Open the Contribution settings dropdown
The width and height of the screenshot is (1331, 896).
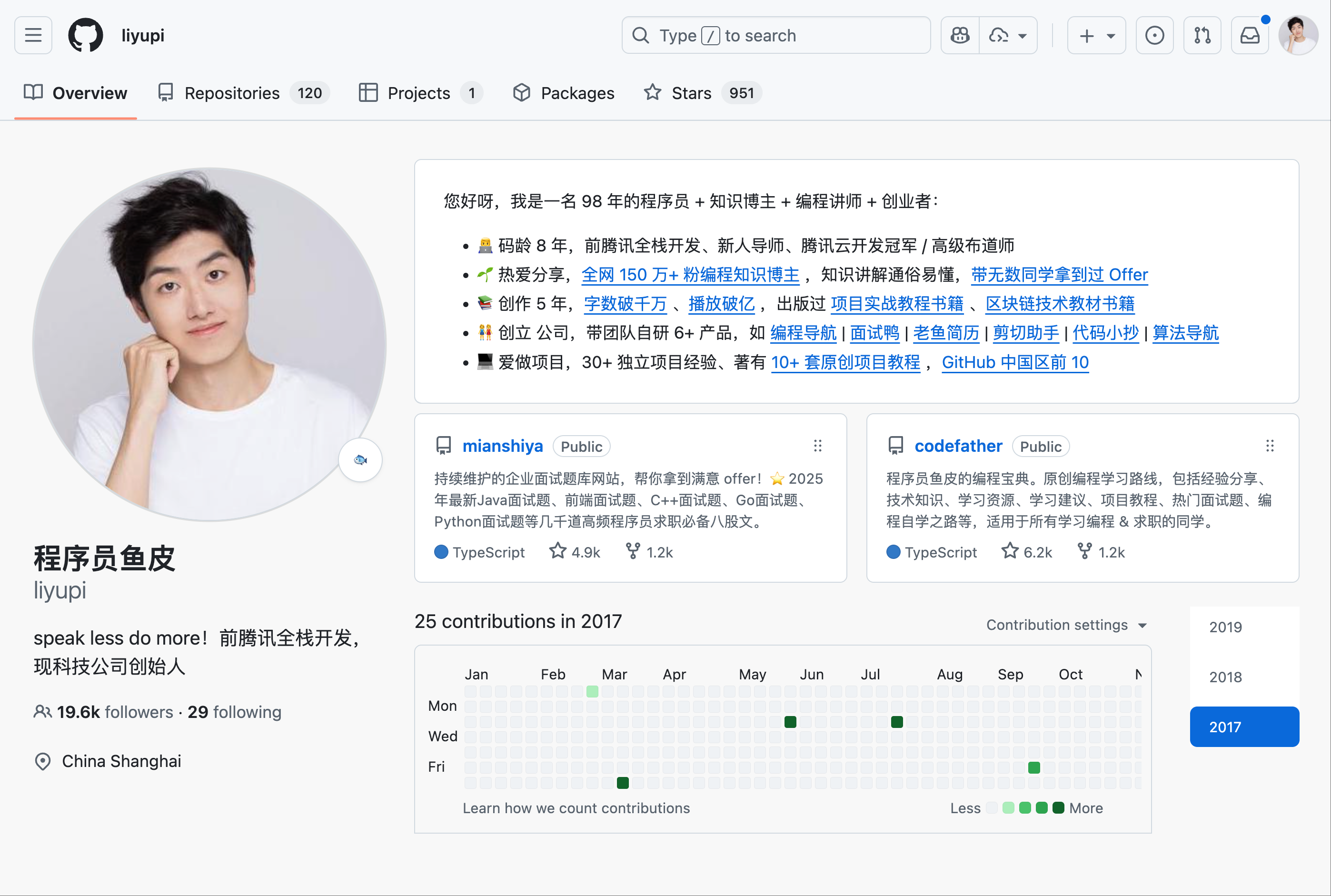tap(1066, 625)
